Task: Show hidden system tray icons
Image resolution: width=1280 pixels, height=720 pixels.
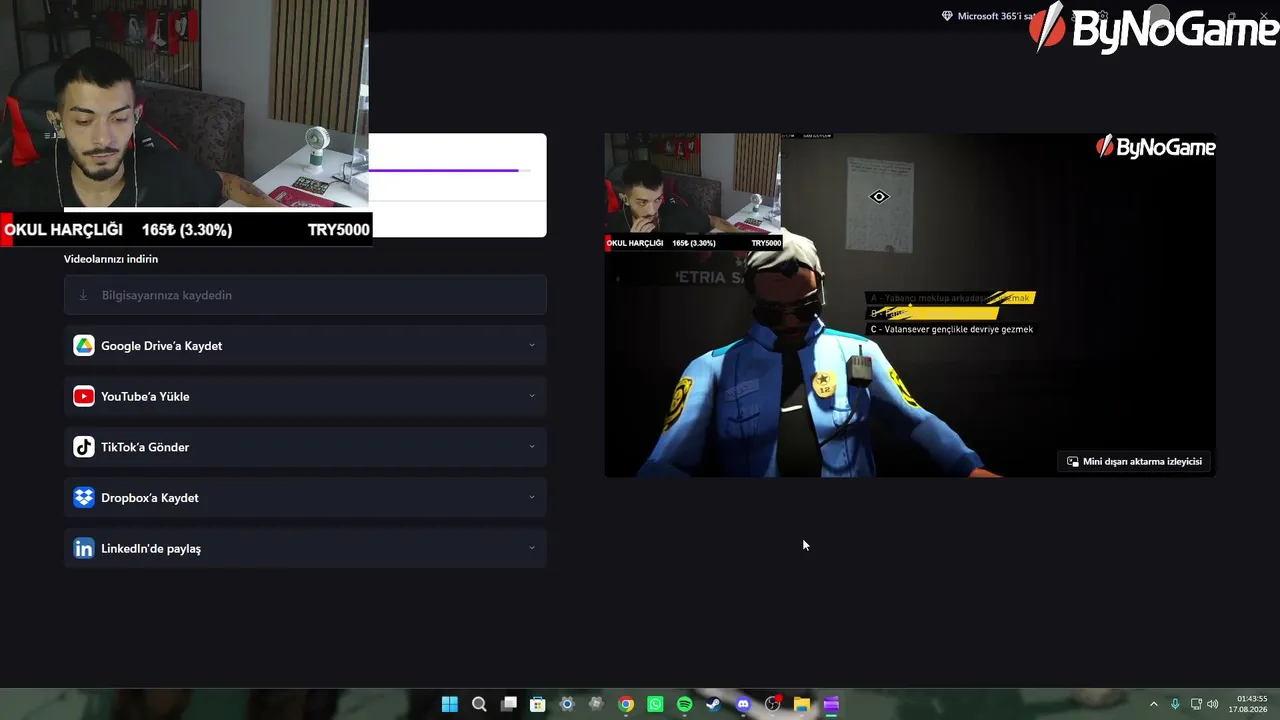Action: click(x=1153, y=704)
